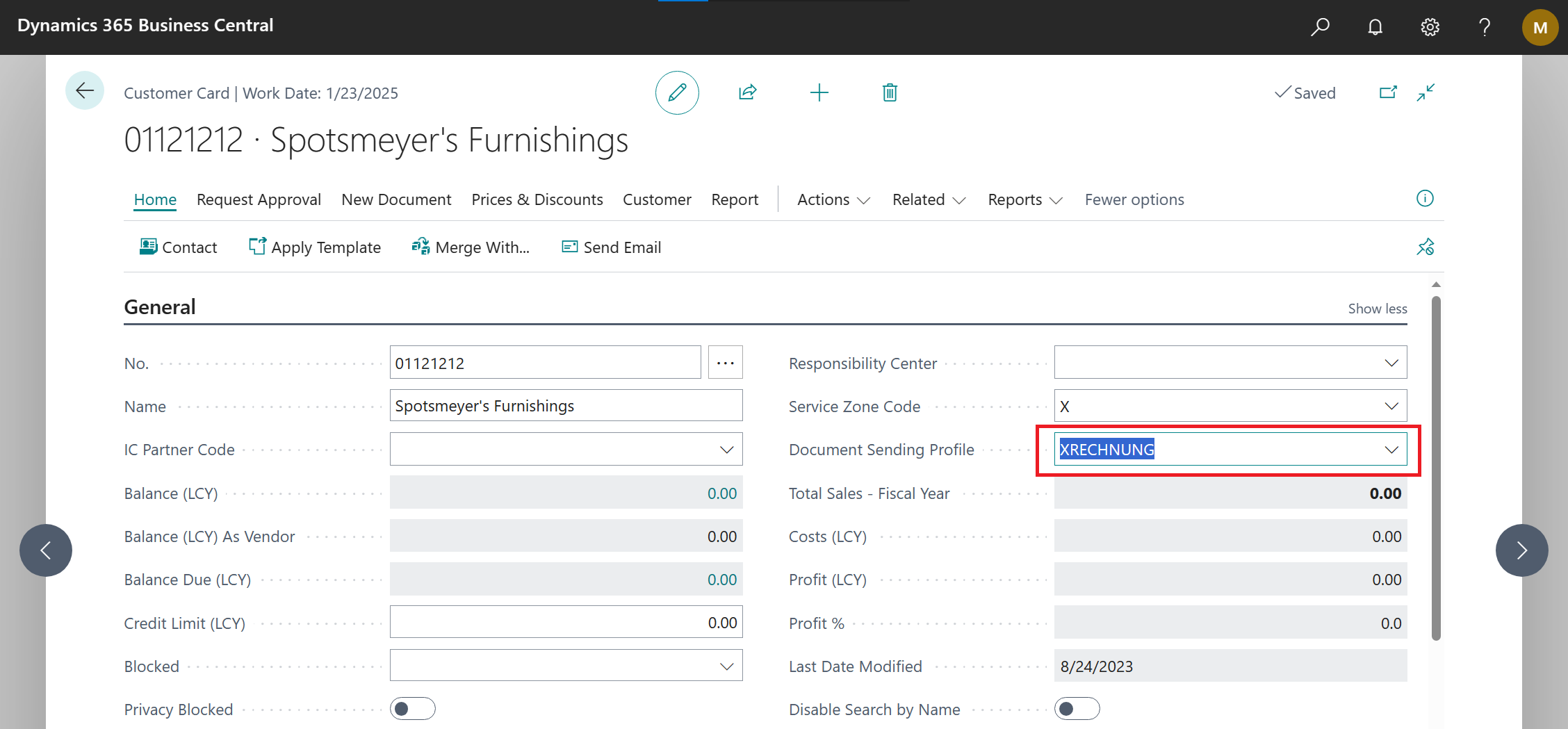The image size is (1568, 729).
Task: Open the Balance Due (LCY) 0.00 drilldown
Action: click(x=722, y=580)
